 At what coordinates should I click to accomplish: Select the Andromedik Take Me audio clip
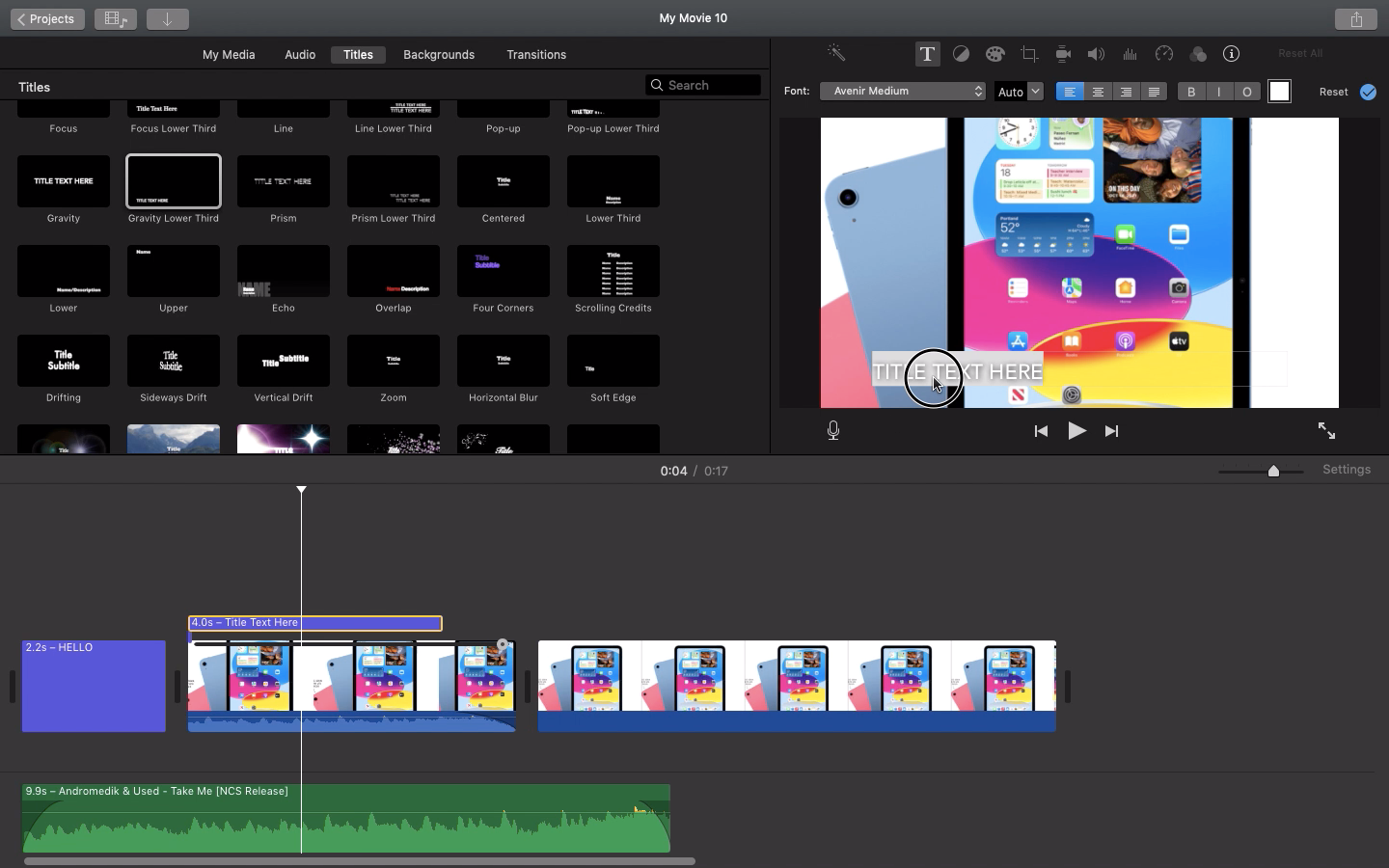click(346, 818)
